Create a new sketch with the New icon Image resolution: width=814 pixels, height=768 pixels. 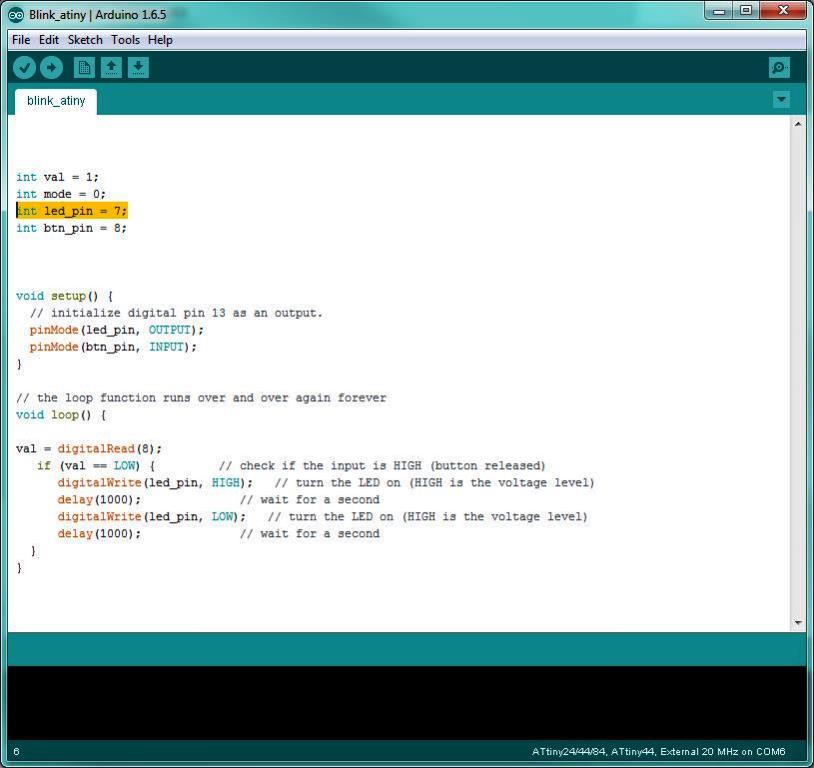tap(84, 68)
